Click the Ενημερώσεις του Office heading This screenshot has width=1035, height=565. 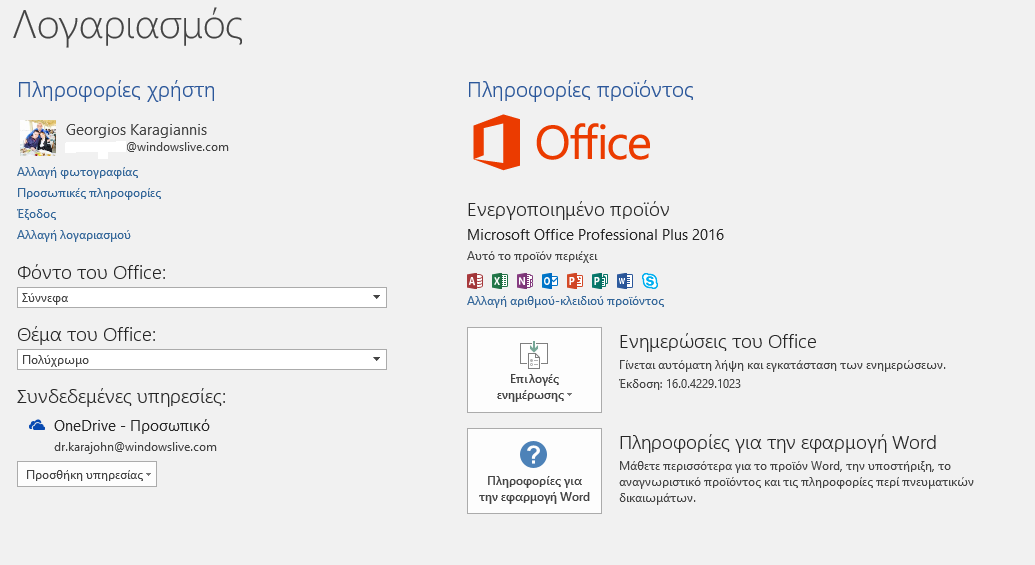pos(718,342)
